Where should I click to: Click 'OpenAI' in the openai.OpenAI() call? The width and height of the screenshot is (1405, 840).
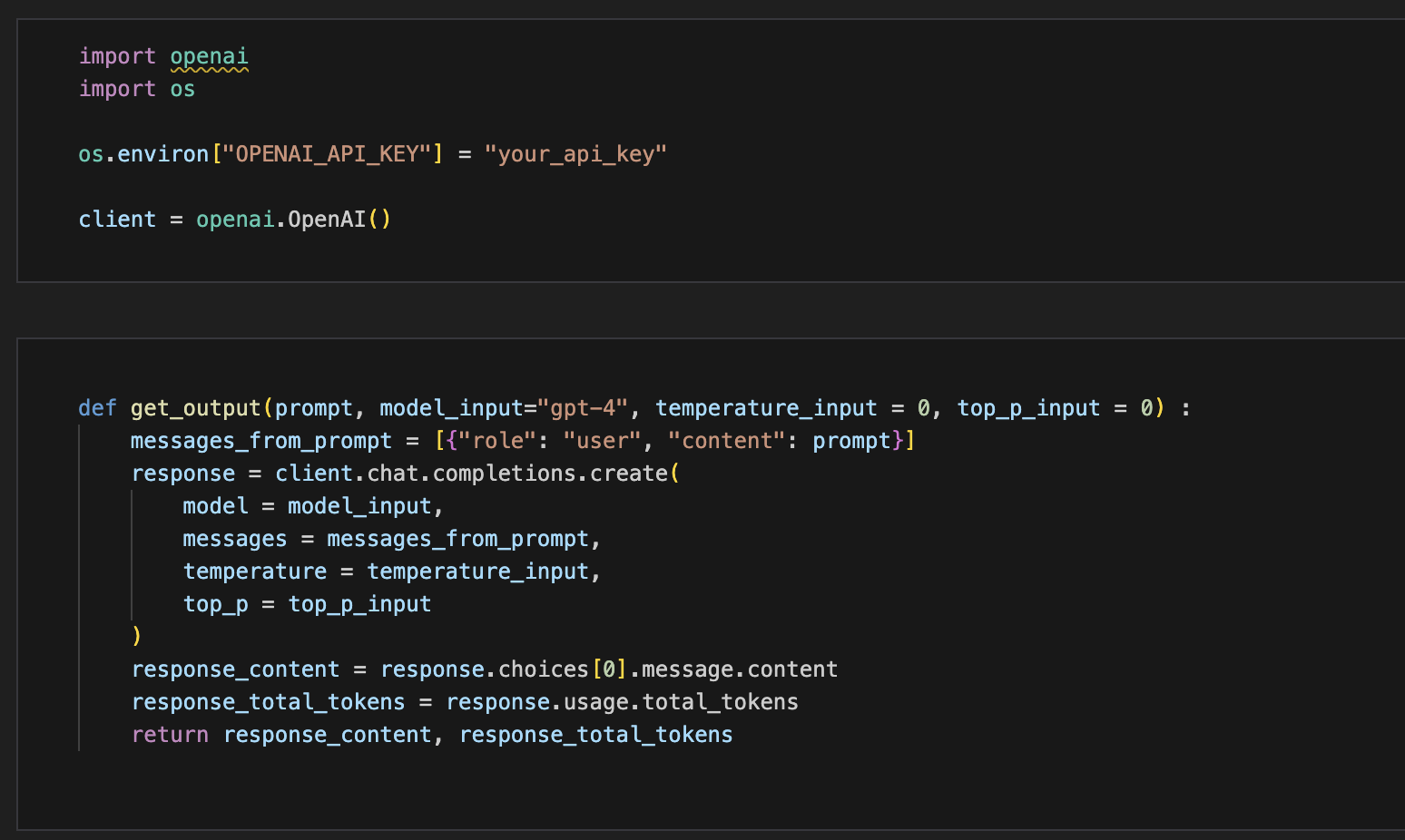[327, 220]
